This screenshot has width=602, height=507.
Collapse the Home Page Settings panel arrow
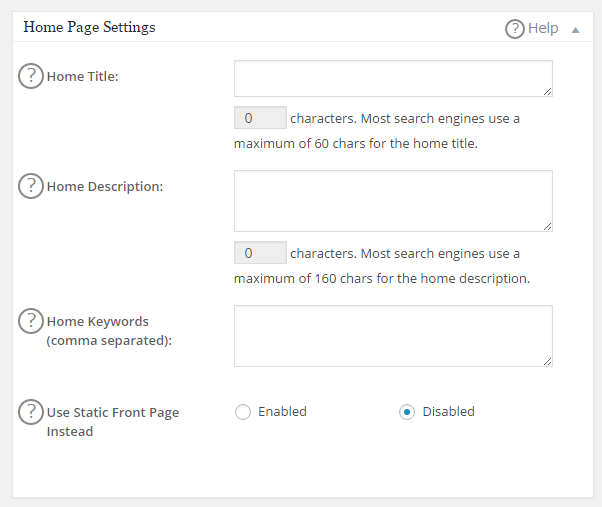[x=575, y=29]
